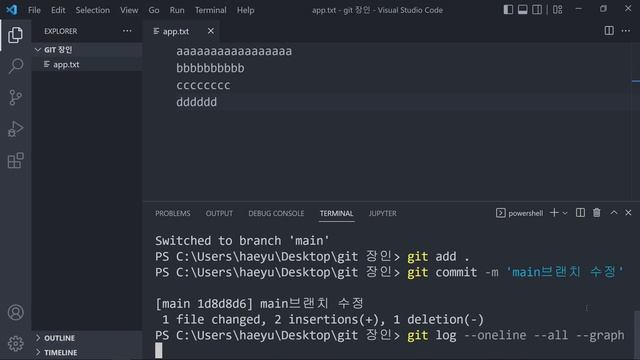Image resolution: width=640 pixels, height=360 pixels.
Task: Minimize the VS Code window
Action: click(578, 9)
